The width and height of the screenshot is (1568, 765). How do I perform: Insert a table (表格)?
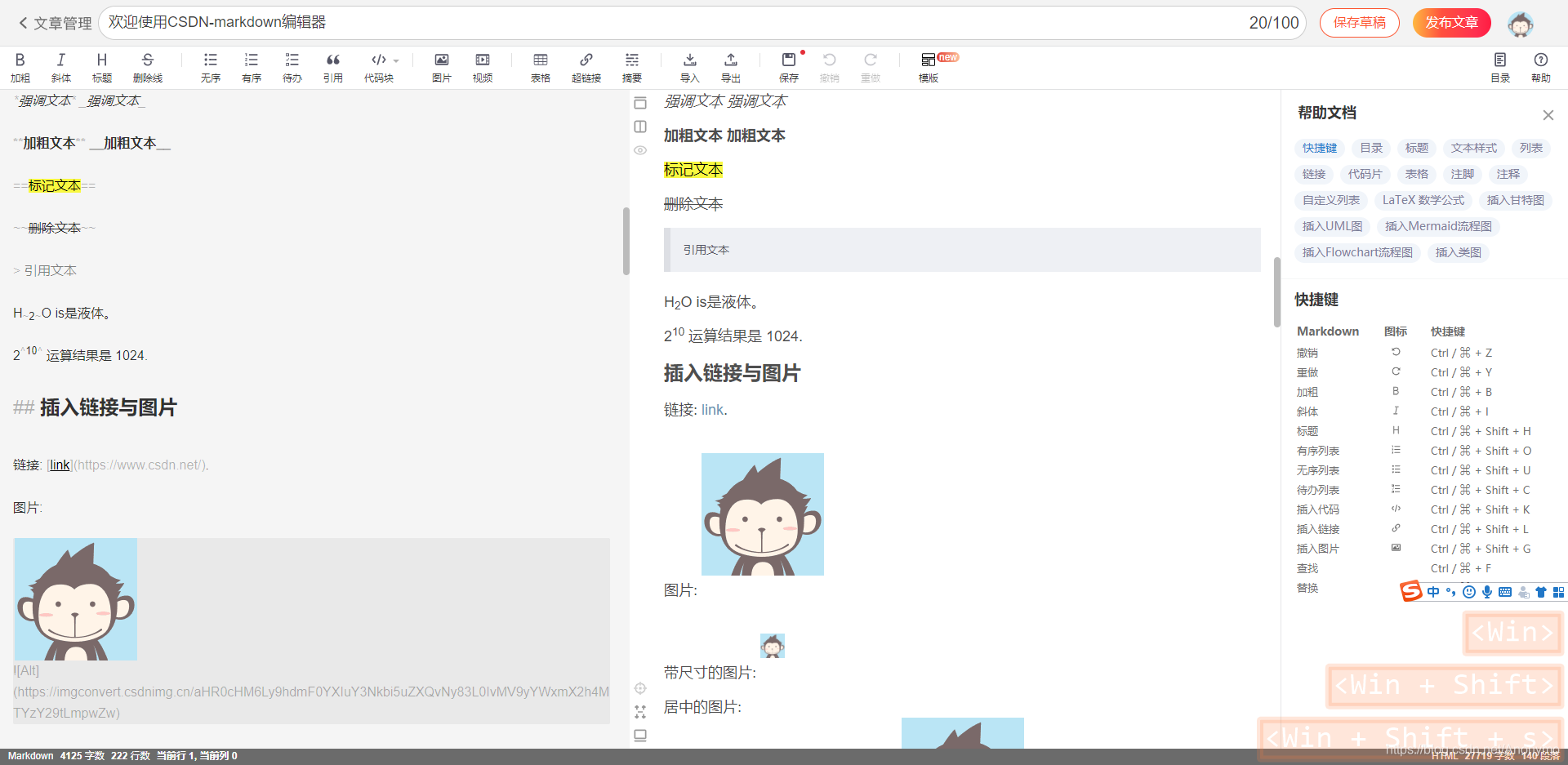click(541, 67)
